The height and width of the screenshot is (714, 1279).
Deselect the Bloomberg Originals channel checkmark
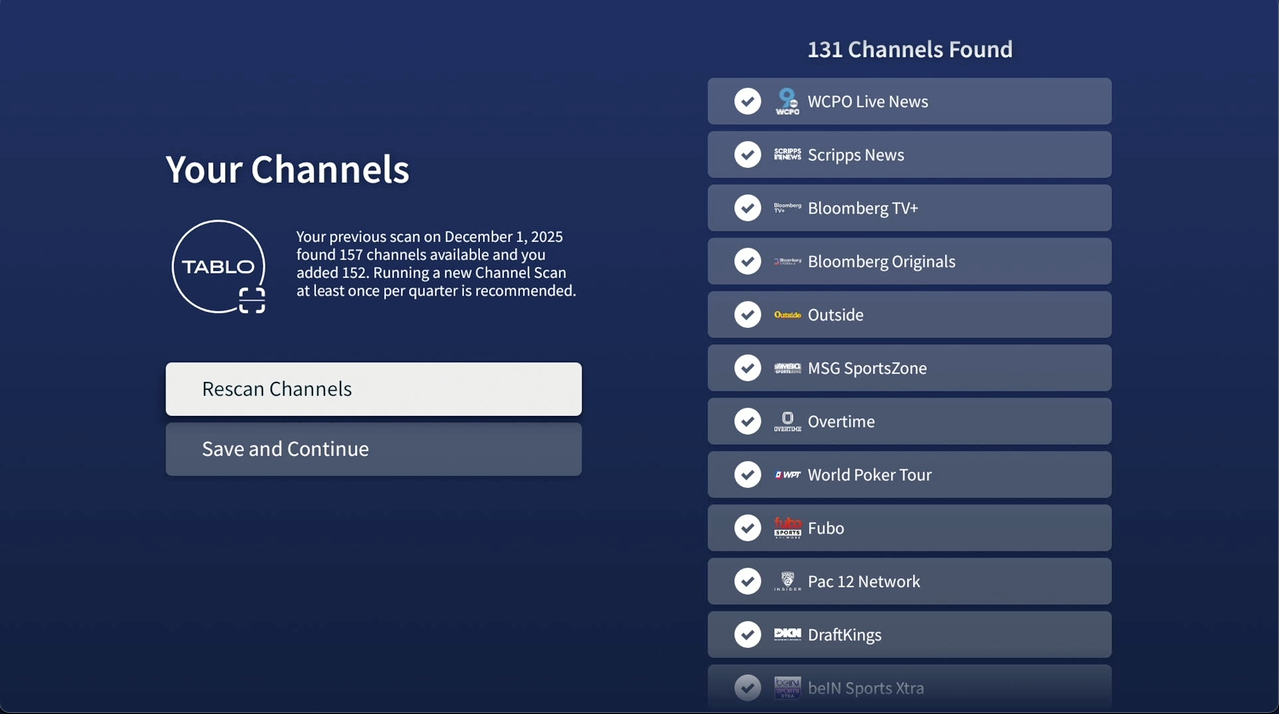coord(747,261)
